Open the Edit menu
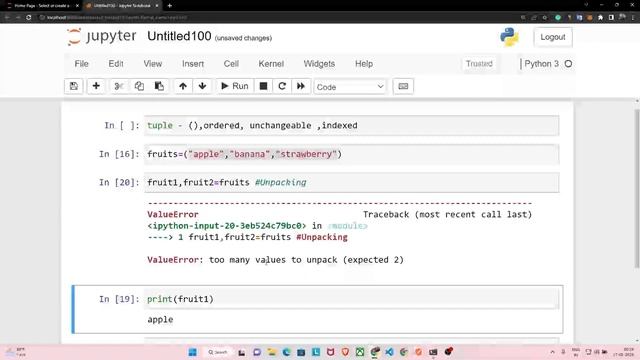 pyautogui.click(x=116, y=64)
